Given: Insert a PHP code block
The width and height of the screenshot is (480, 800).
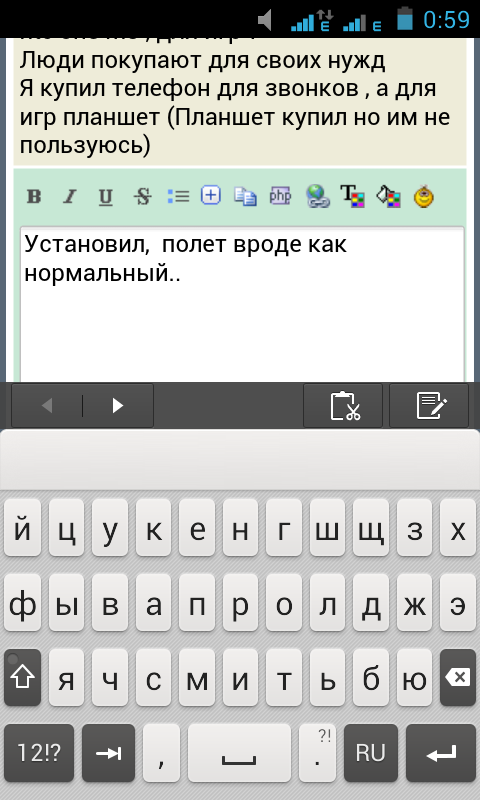Looking at the screenshot, I should (280, 196).
